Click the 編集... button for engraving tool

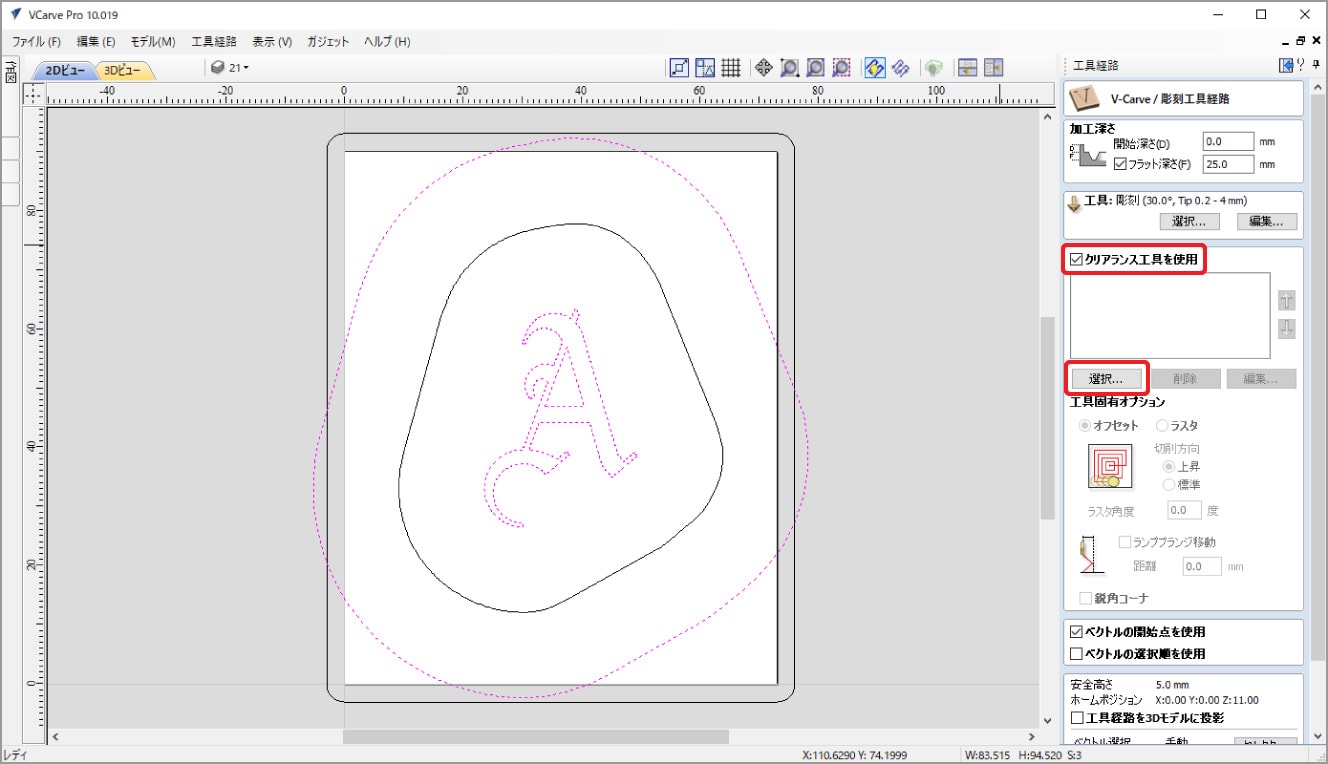[x=1266, y=222]
